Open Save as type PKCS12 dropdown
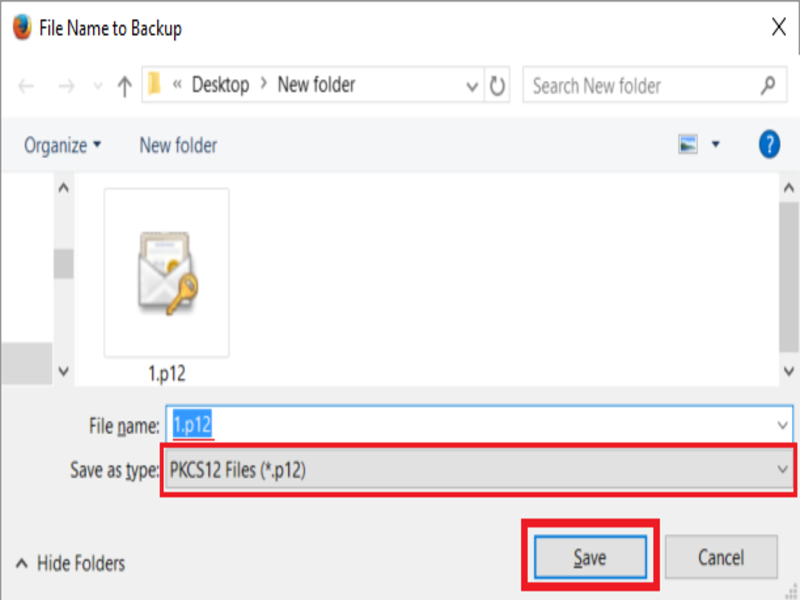This screenshot has height=600, width=800. (x=479, y=470)
